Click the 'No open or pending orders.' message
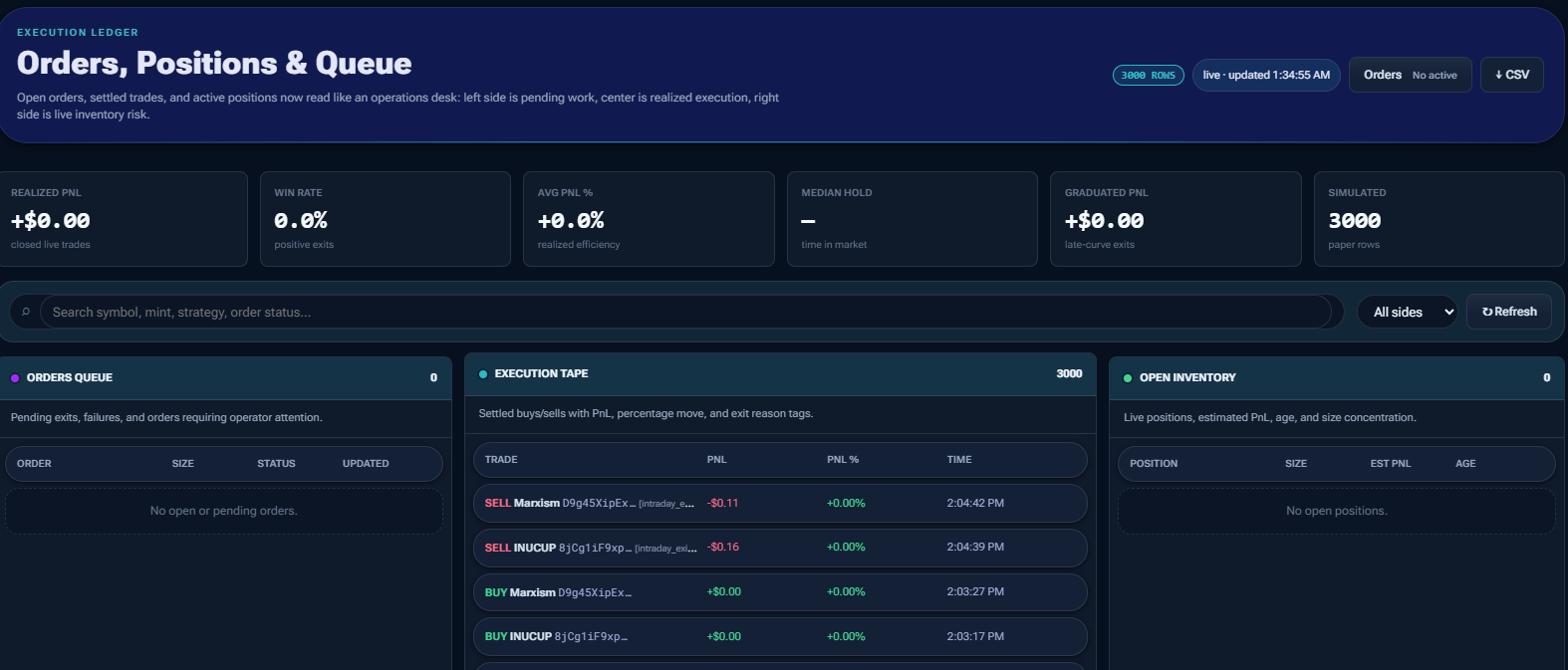 click(x=224, y=511)
